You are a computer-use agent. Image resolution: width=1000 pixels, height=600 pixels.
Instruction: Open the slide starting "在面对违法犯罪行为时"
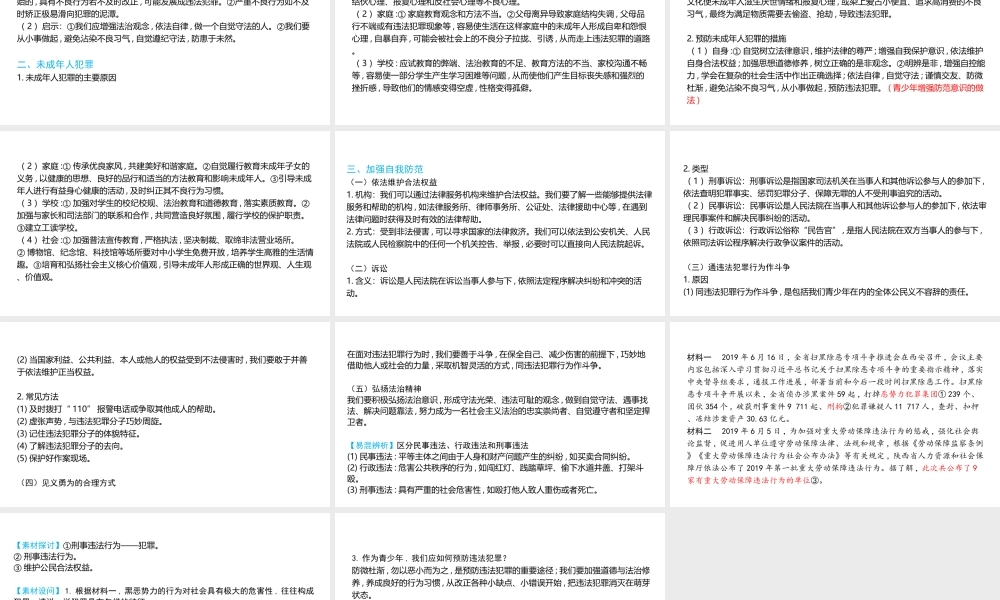(x=500, y=414)
